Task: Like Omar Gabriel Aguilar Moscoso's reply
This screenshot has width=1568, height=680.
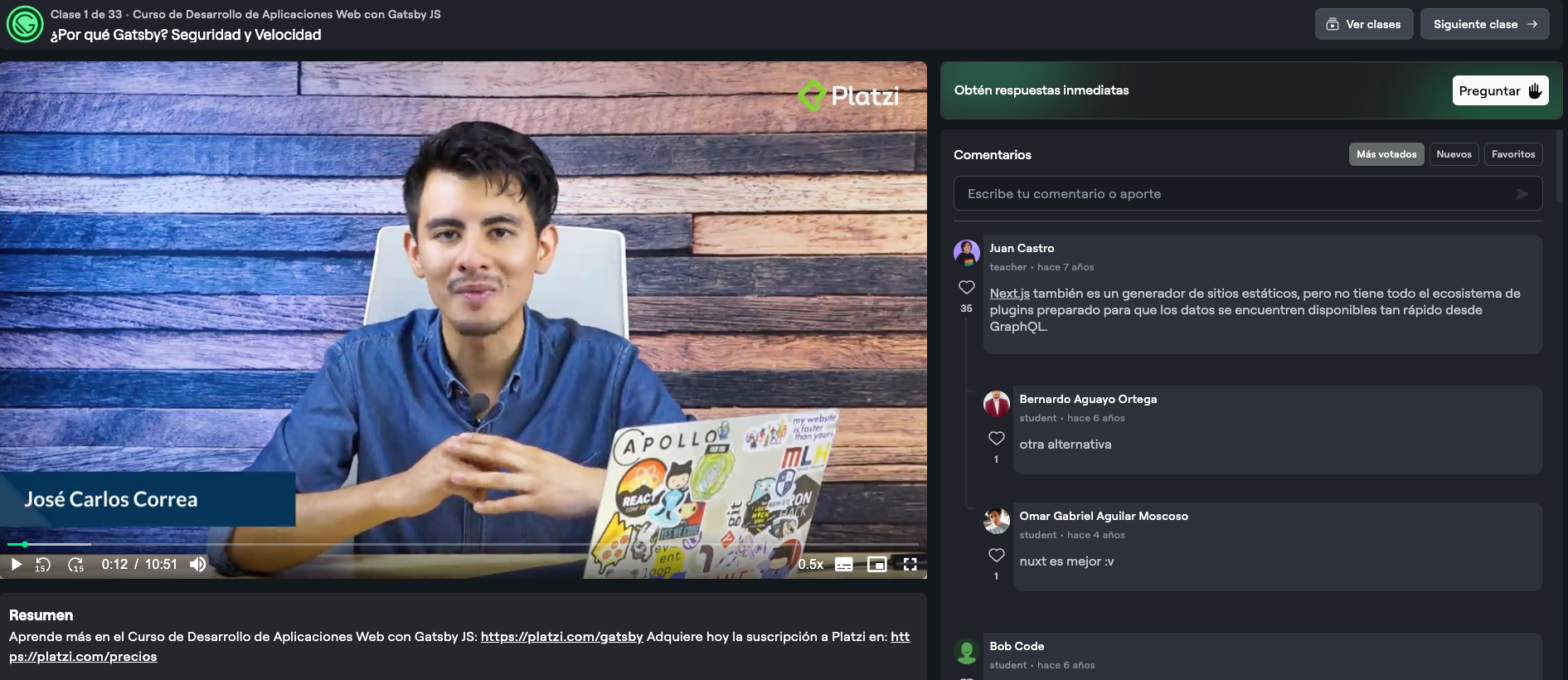Action: point(996,555)
